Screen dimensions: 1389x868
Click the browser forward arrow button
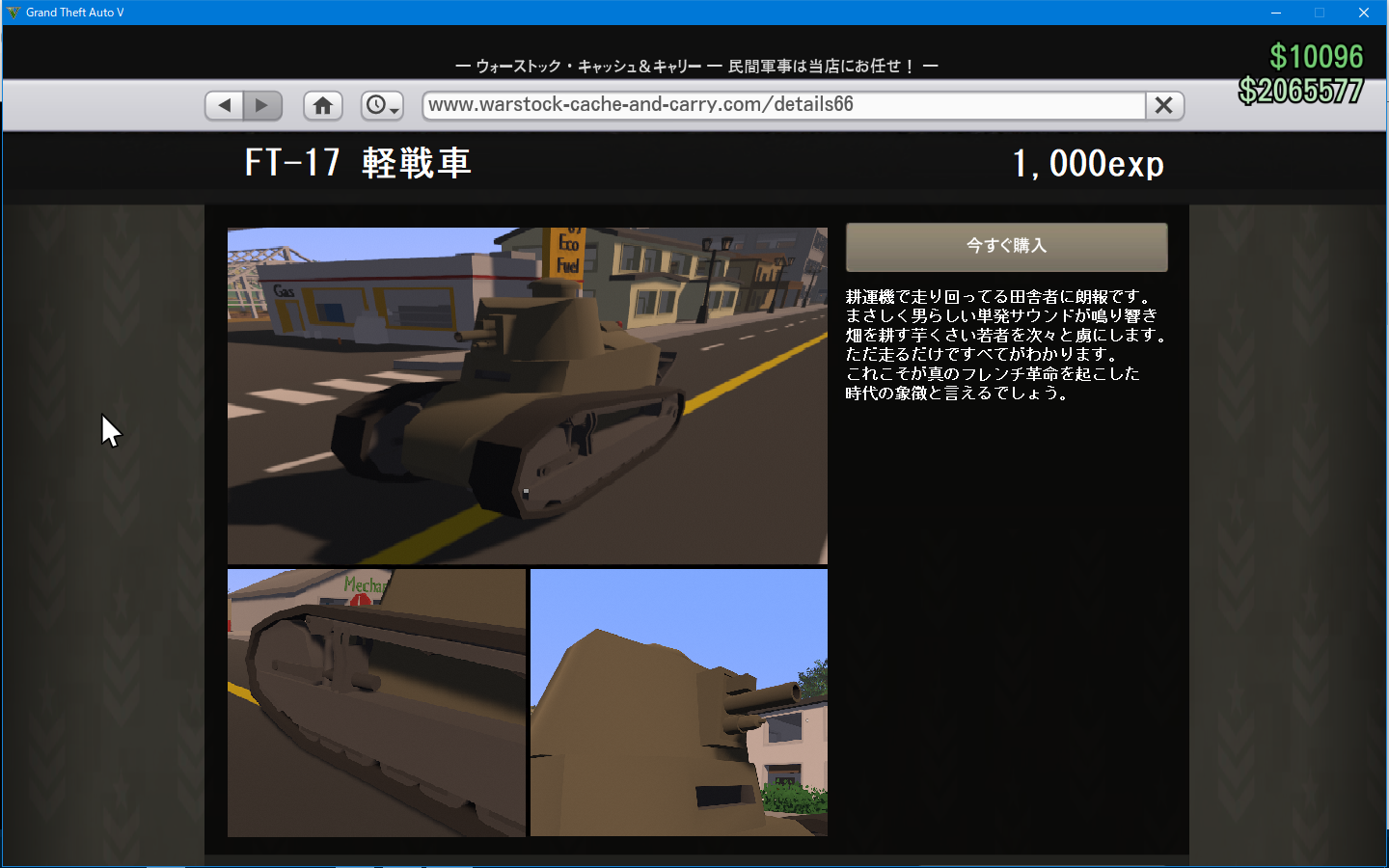coord(262,105)
